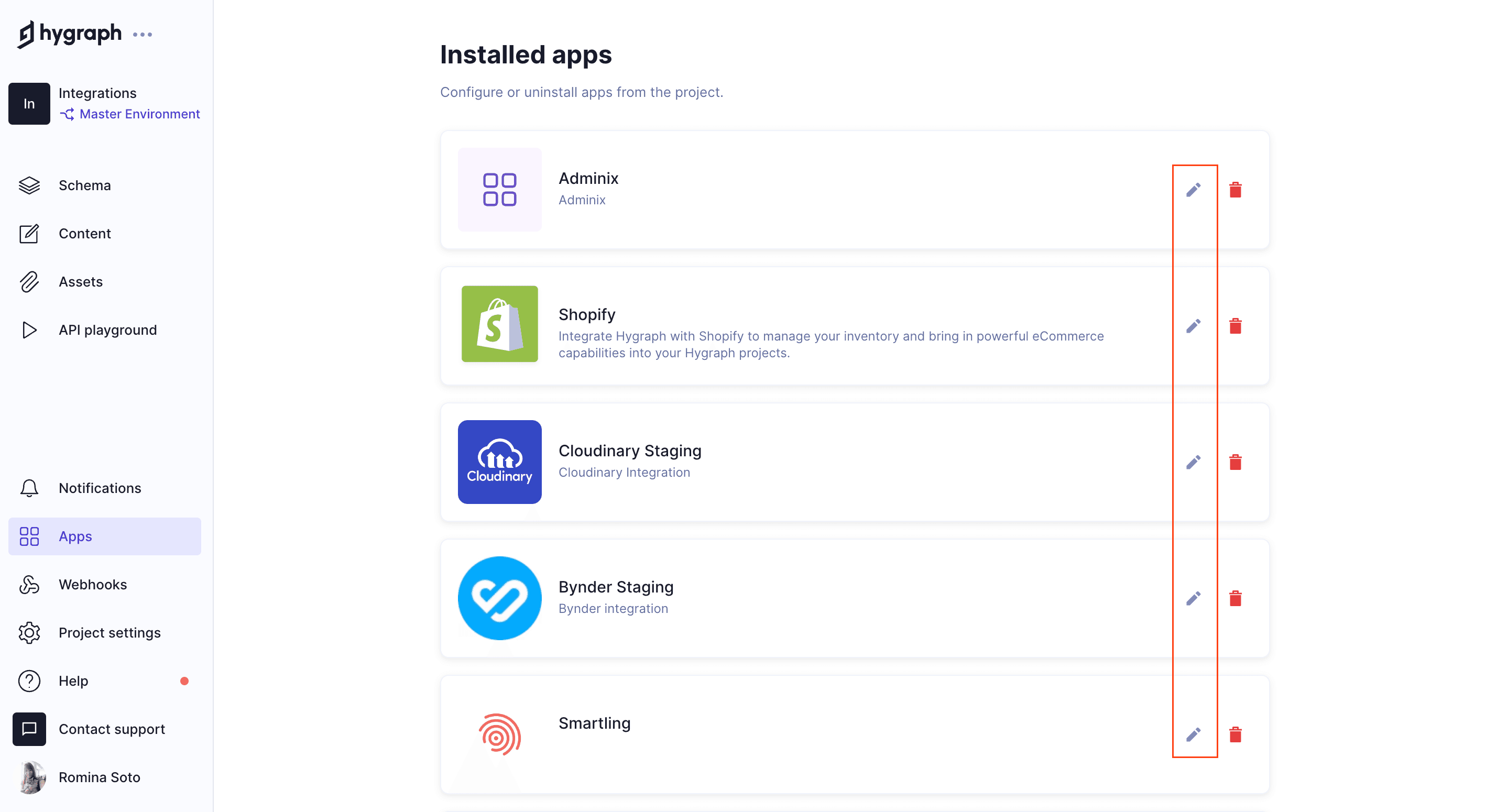The image size is (1486, 812).
Task: Edit the Smartling app configuration
Action: (x=1194, y=734)
